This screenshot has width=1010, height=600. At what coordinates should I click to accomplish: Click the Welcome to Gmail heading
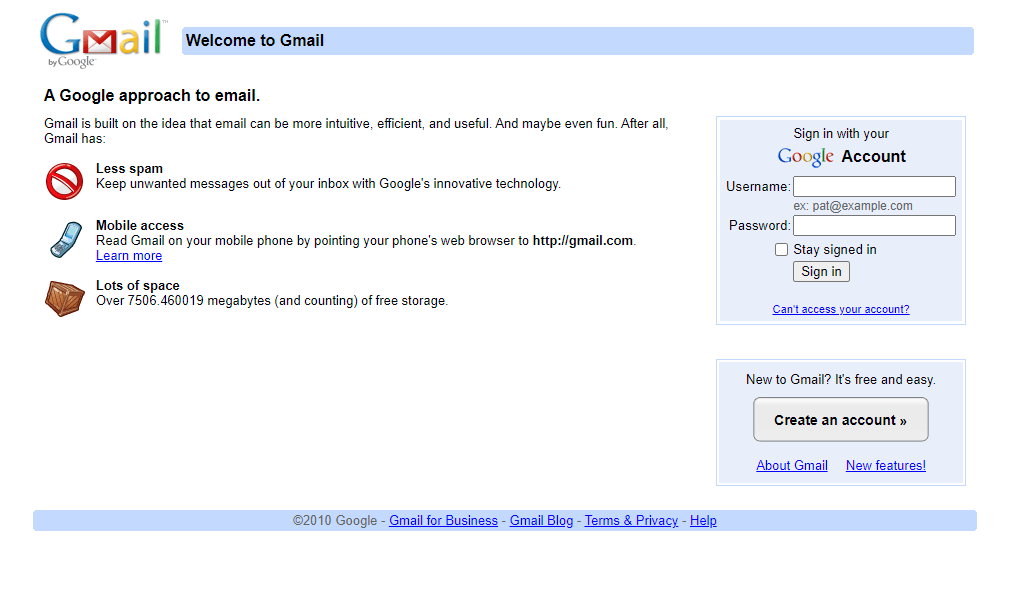tap(255, 41)
